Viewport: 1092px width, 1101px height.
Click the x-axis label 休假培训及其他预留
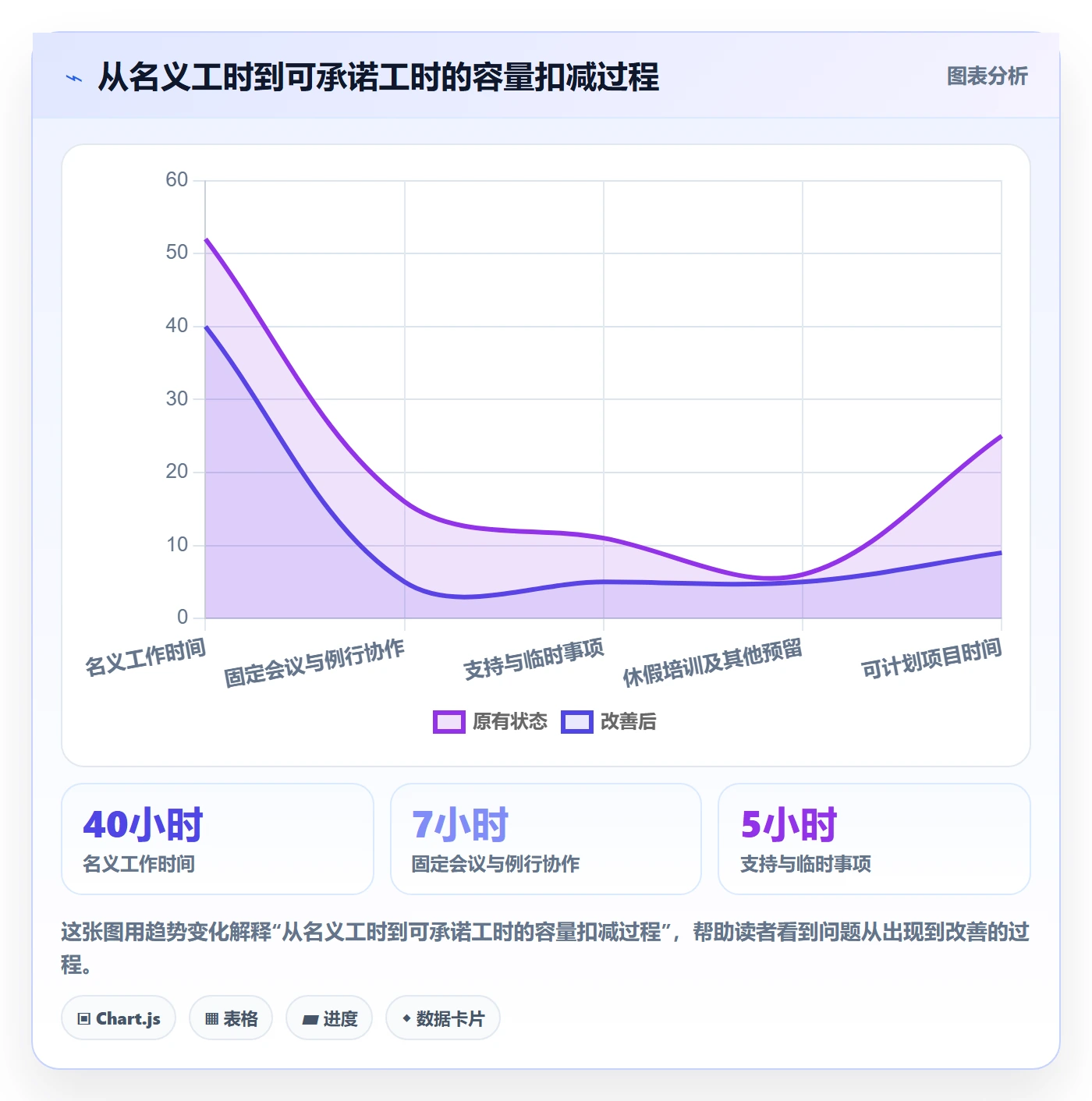click(x=713, y=663)
